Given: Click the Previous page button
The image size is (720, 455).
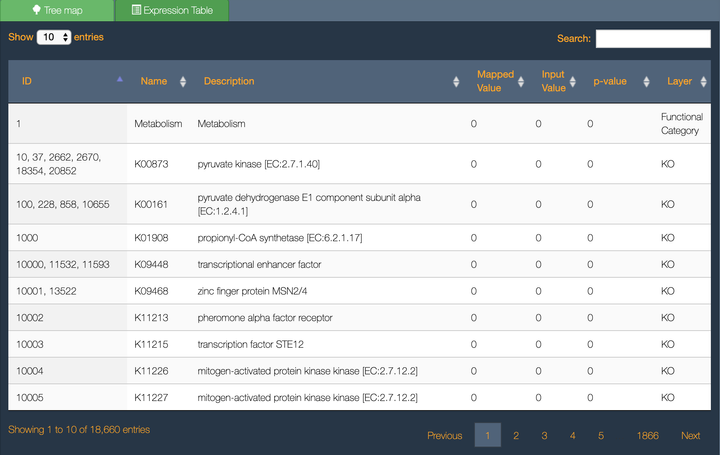Looking at the screenshot, I should [x=444, y=436].
